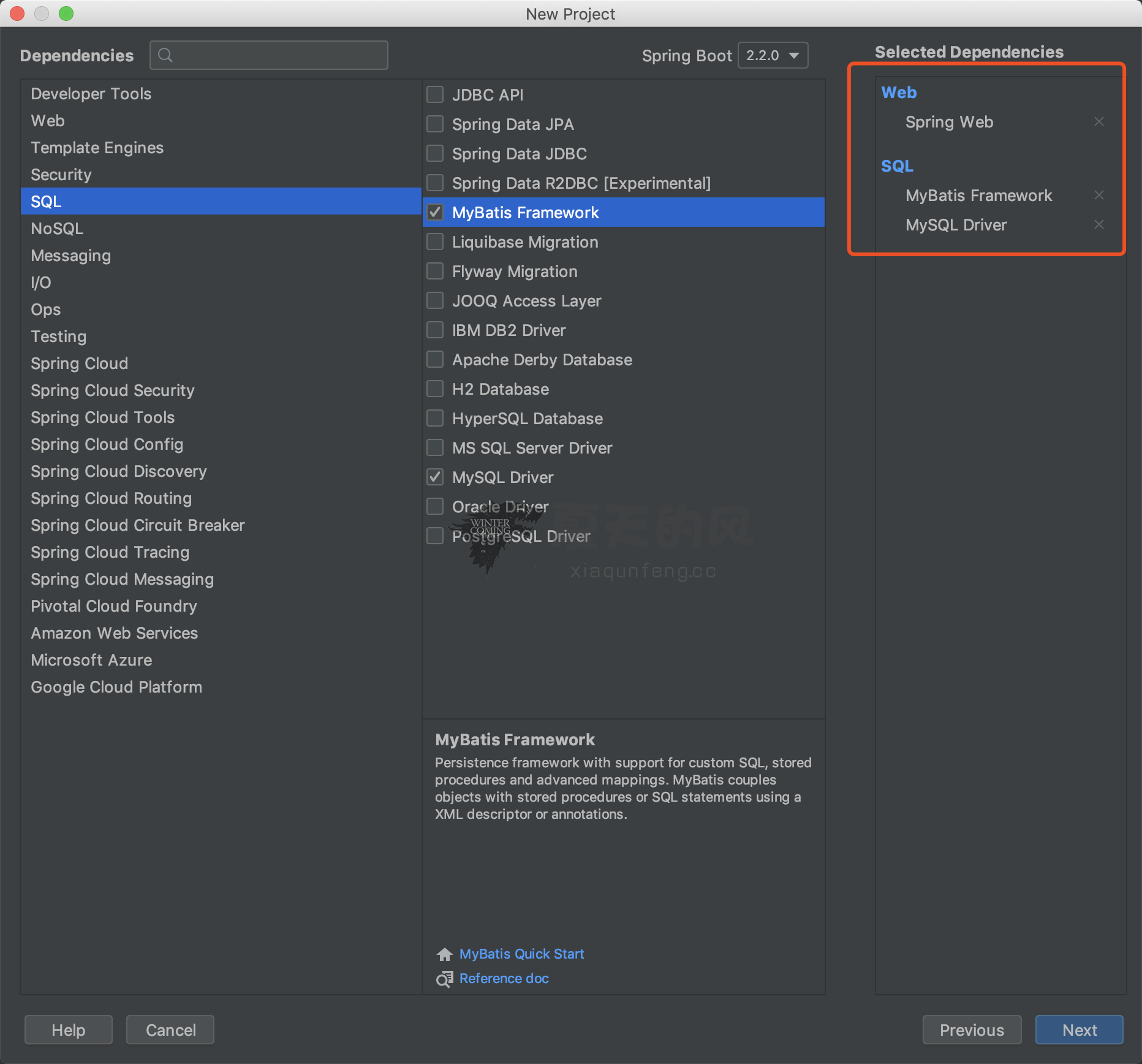Viewport: 1142px width, 1064px height.
Task: Select Spring Cloud Tools category
Action: (221, 417)
